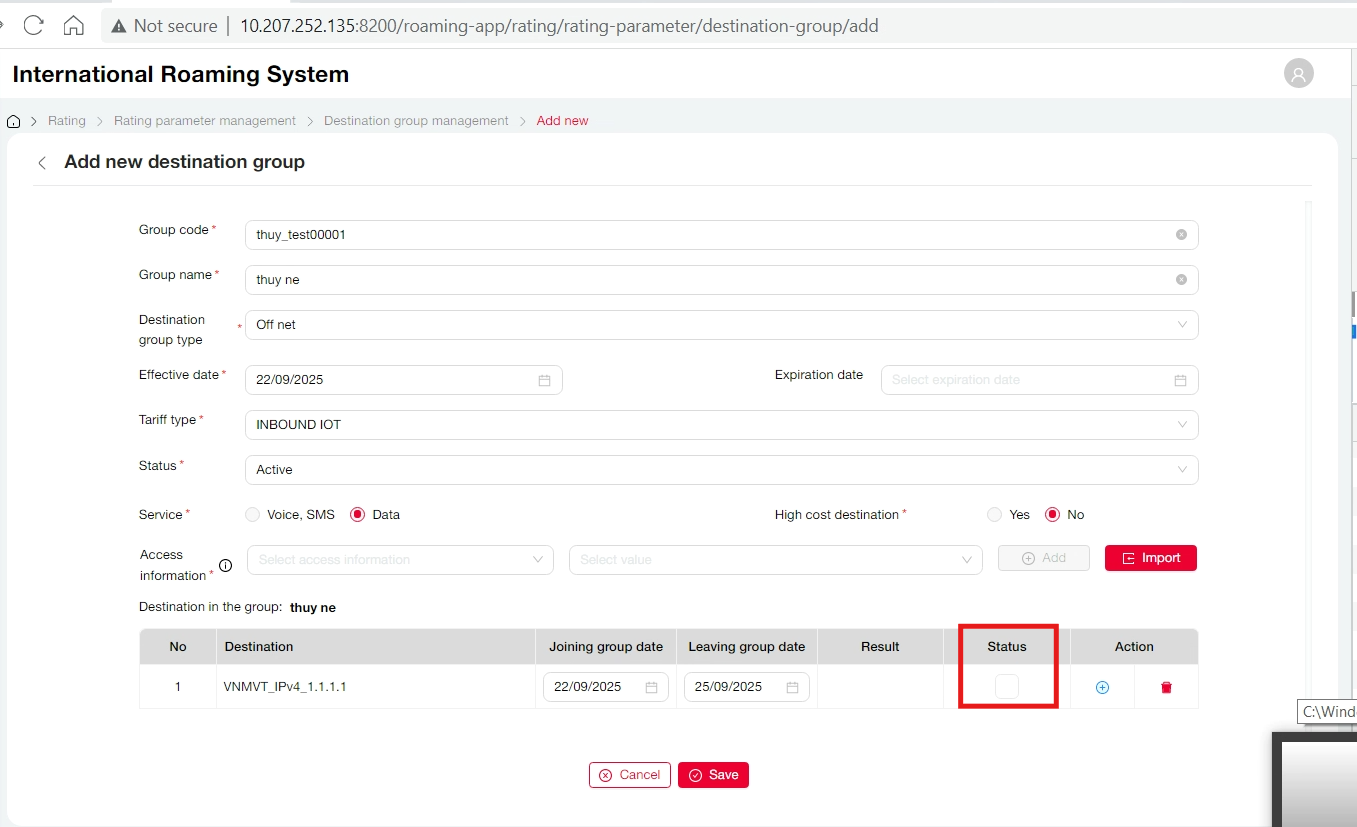Click the Expiration date input field
The image size is (1357, 827).
(x=1028, y=380)
